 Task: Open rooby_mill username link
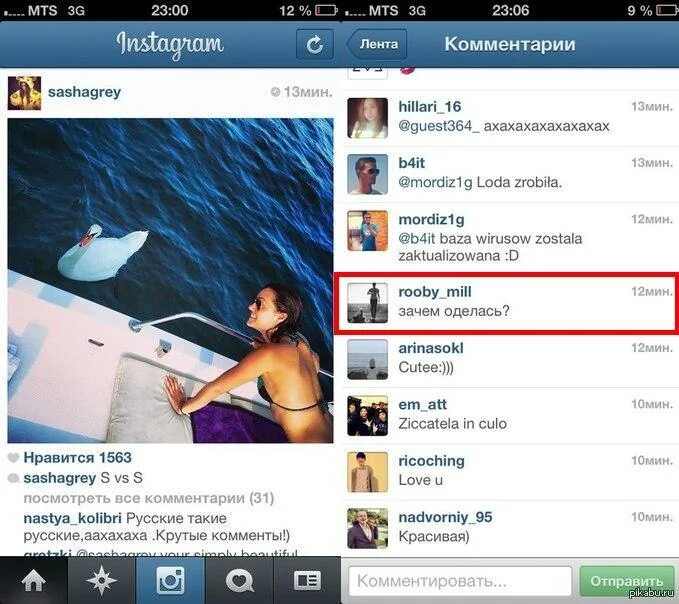point(435,292)
